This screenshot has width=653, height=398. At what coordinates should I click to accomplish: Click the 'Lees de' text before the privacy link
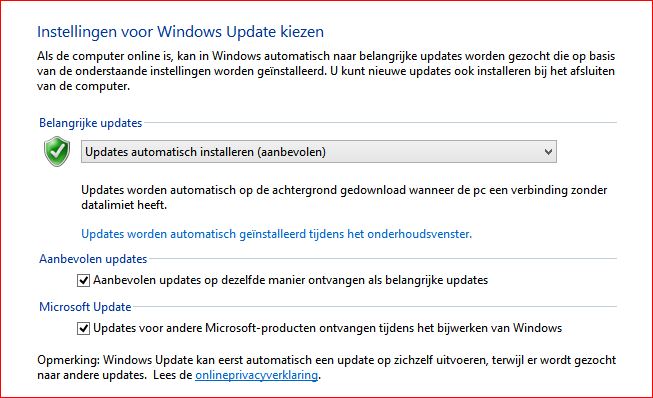[172, 375]
